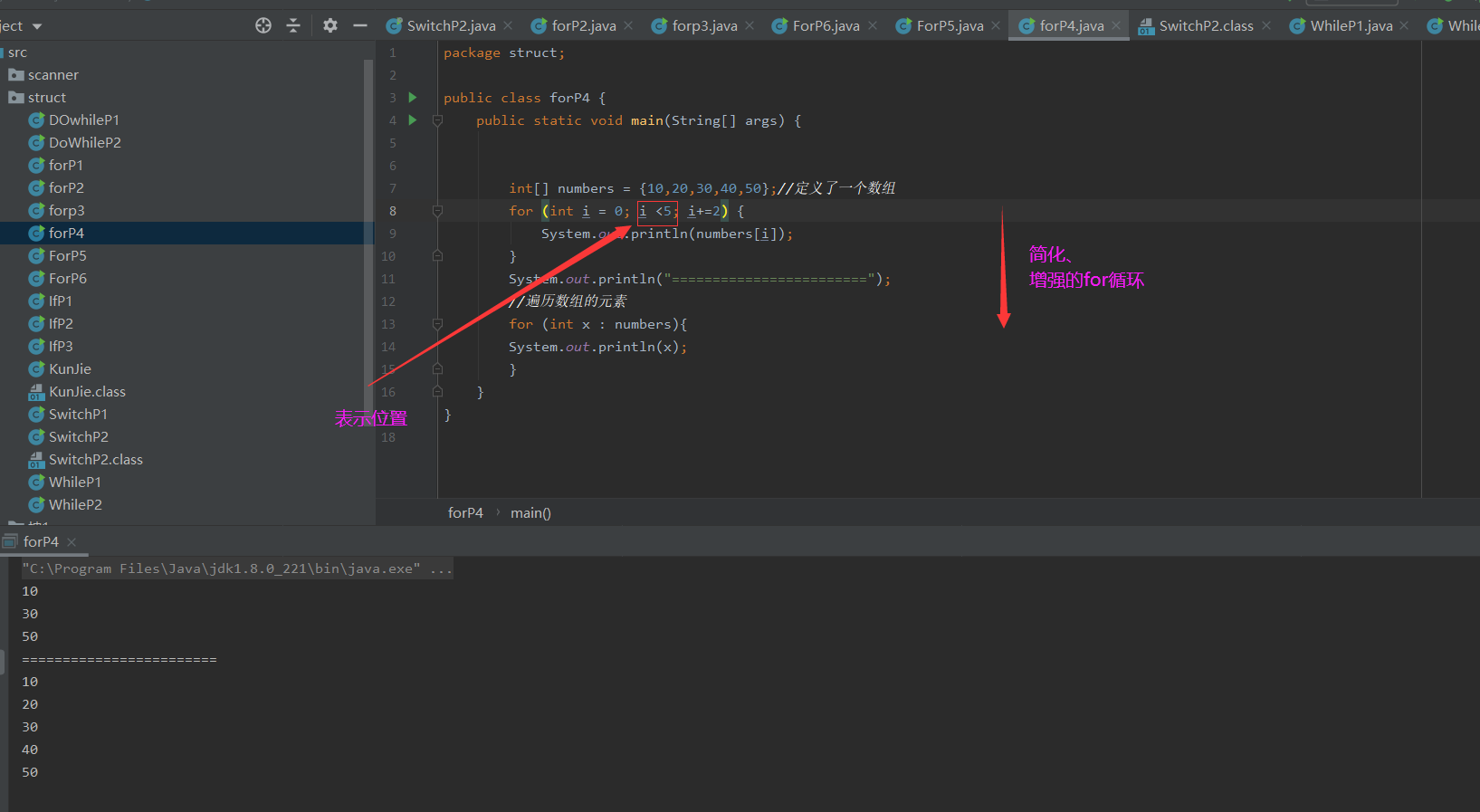Close the ForP5.java tab
Image resolution: width=1480 pixels, height=812 pixels.
(996, 25)
